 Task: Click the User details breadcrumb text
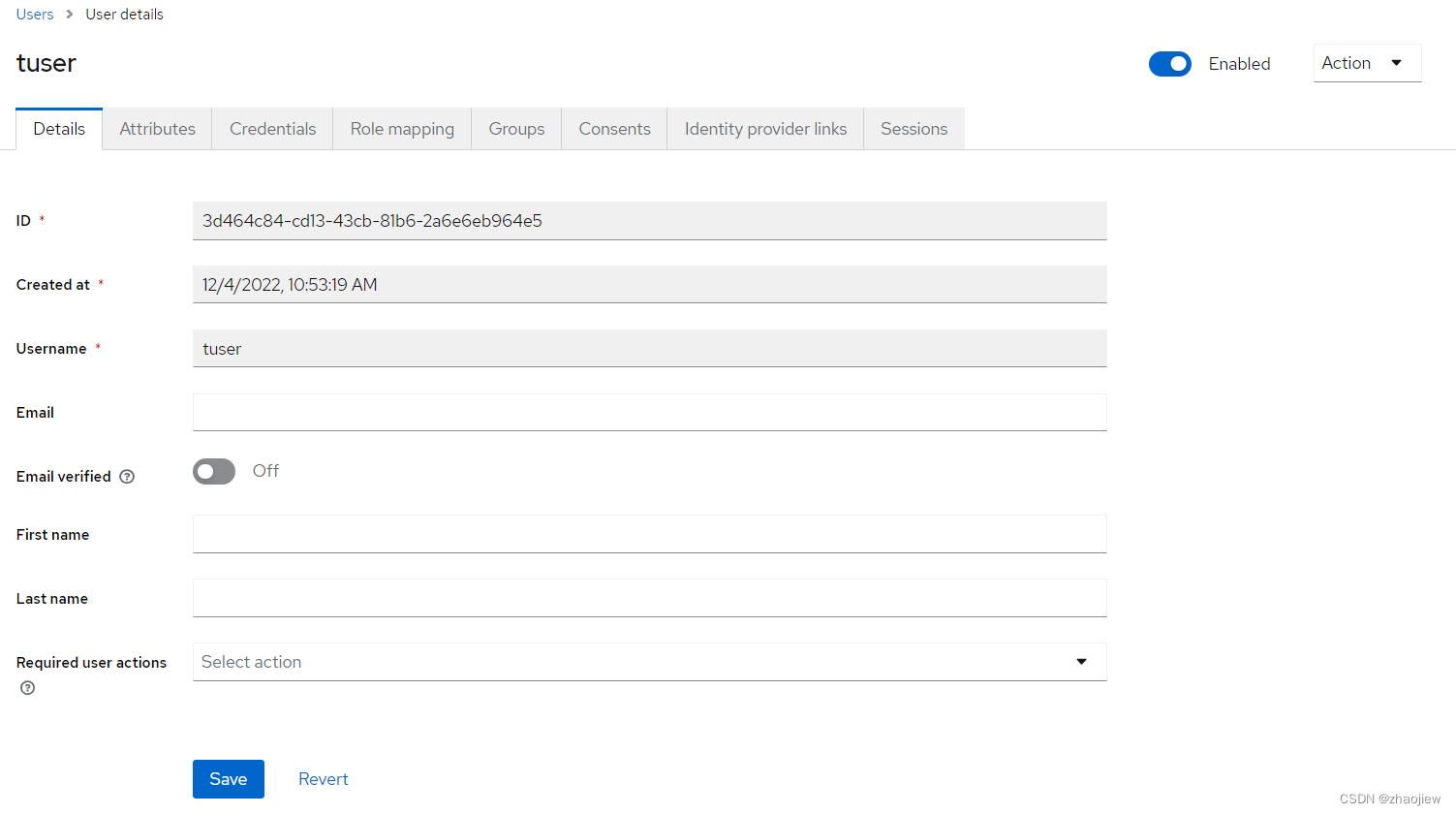click(124, 15)
